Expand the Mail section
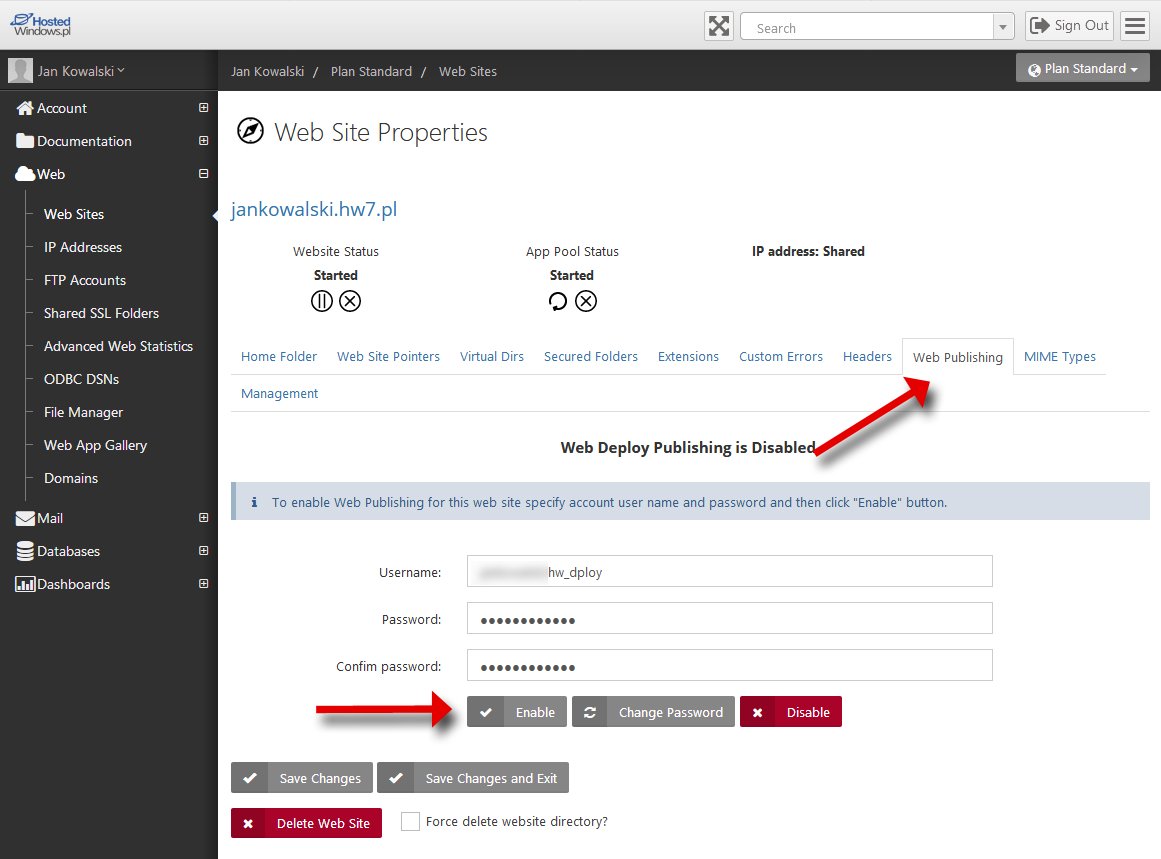 point(204,518)
